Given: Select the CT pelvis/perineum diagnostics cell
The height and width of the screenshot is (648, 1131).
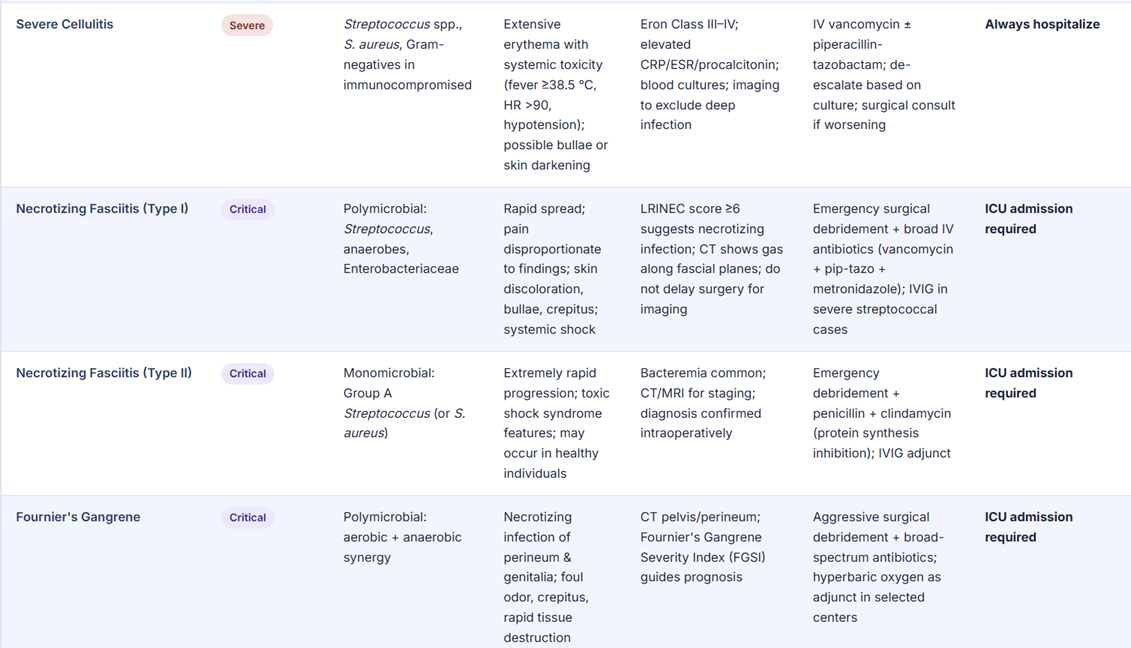Looking at the screenshot, I should click(705, 547).
